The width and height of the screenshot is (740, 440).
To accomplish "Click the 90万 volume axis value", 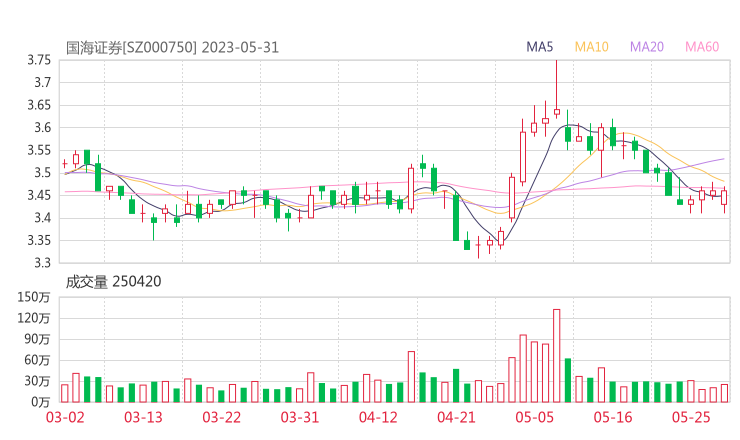I will pyautogui.click(x=37, y=339).
